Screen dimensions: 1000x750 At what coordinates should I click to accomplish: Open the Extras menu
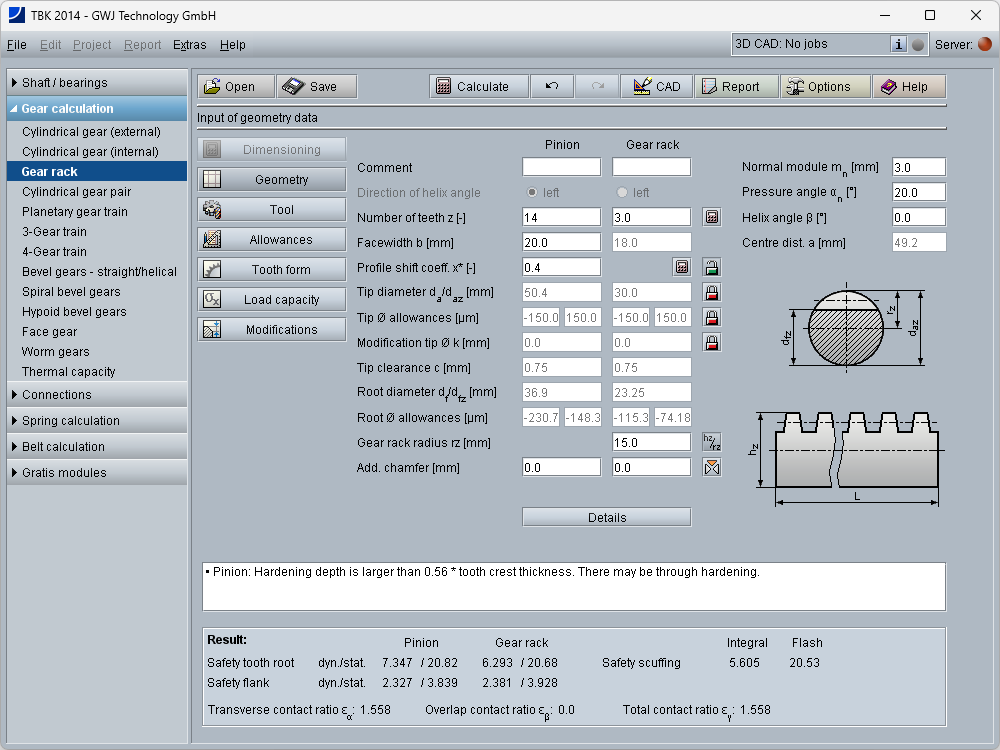pyautogui.click(x=189, y=45)
